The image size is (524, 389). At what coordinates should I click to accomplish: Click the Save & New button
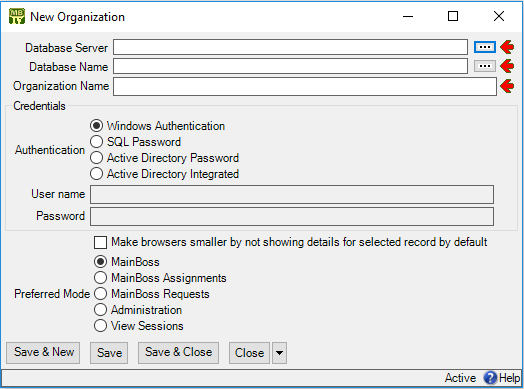[x=43, y=353]
